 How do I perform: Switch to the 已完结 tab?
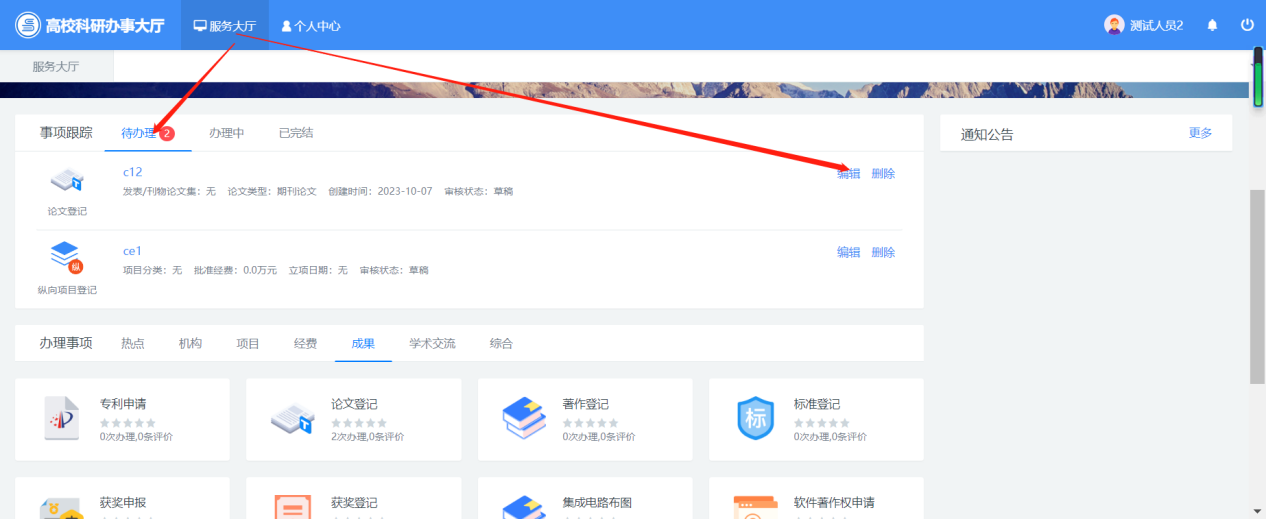point(295,133)
